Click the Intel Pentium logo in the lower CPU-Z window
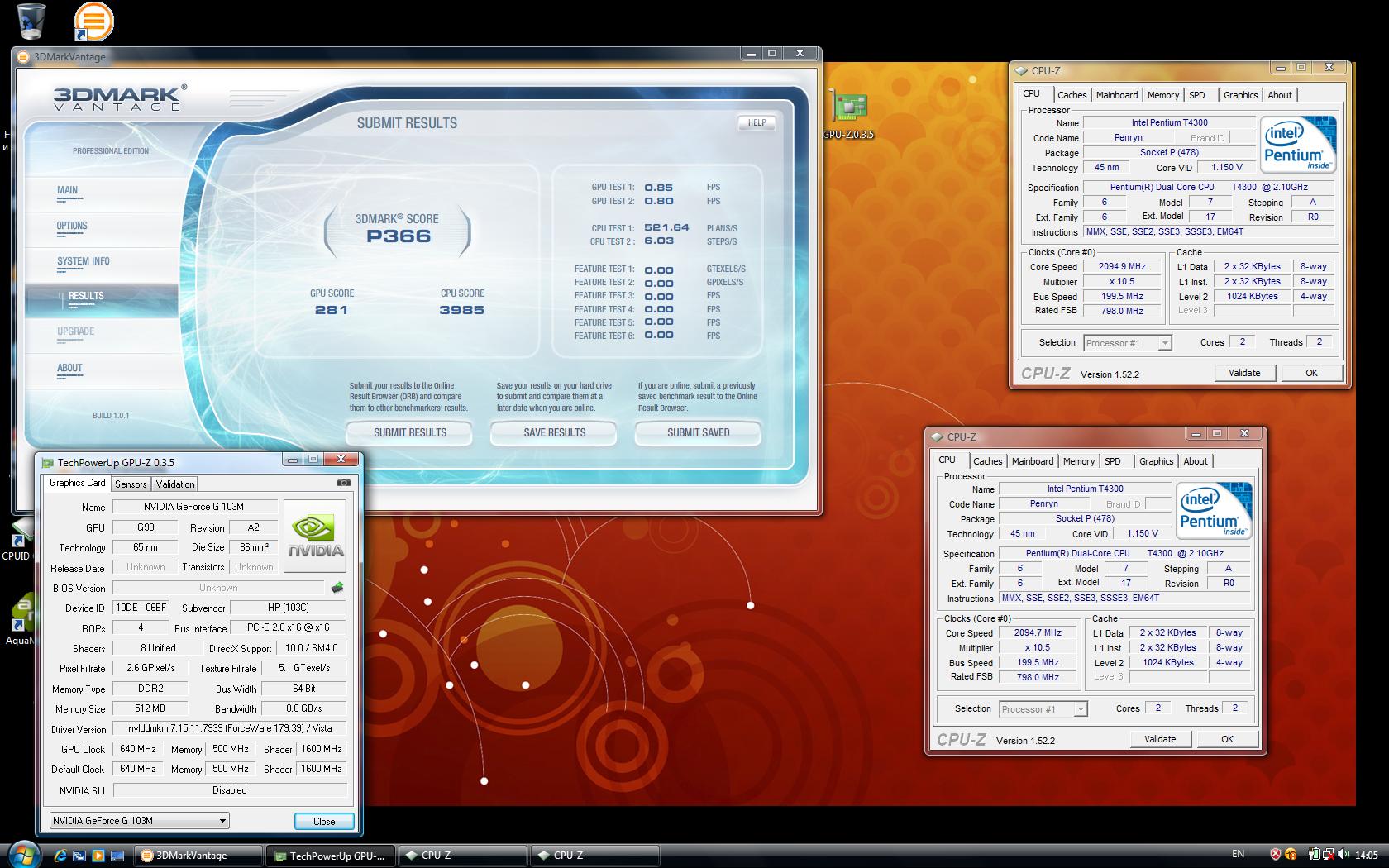This screenshot has width=1389, height=868. click(1213, 510)
